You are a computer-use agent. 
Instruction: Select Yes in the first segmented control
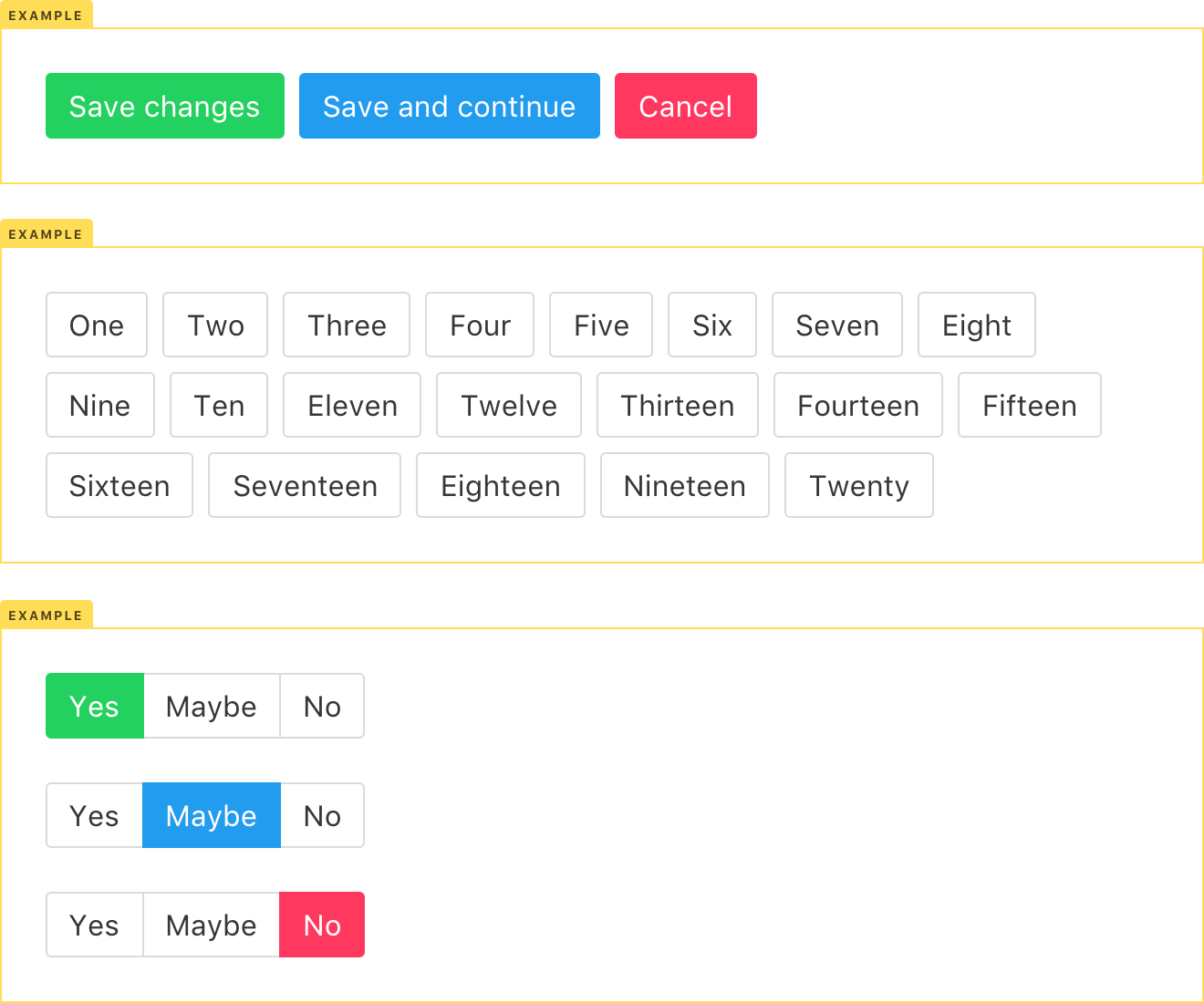(x=95, y=705)
